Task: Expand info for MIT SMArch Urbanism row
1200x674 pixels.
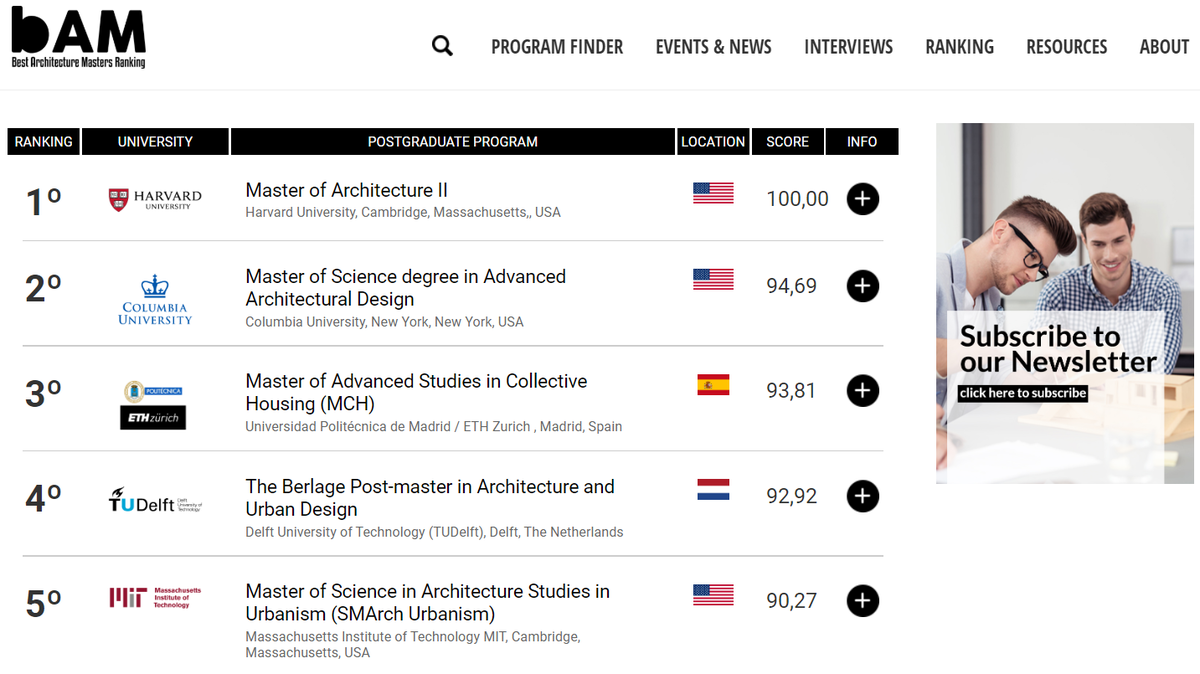Action: (x=863, y=601)
